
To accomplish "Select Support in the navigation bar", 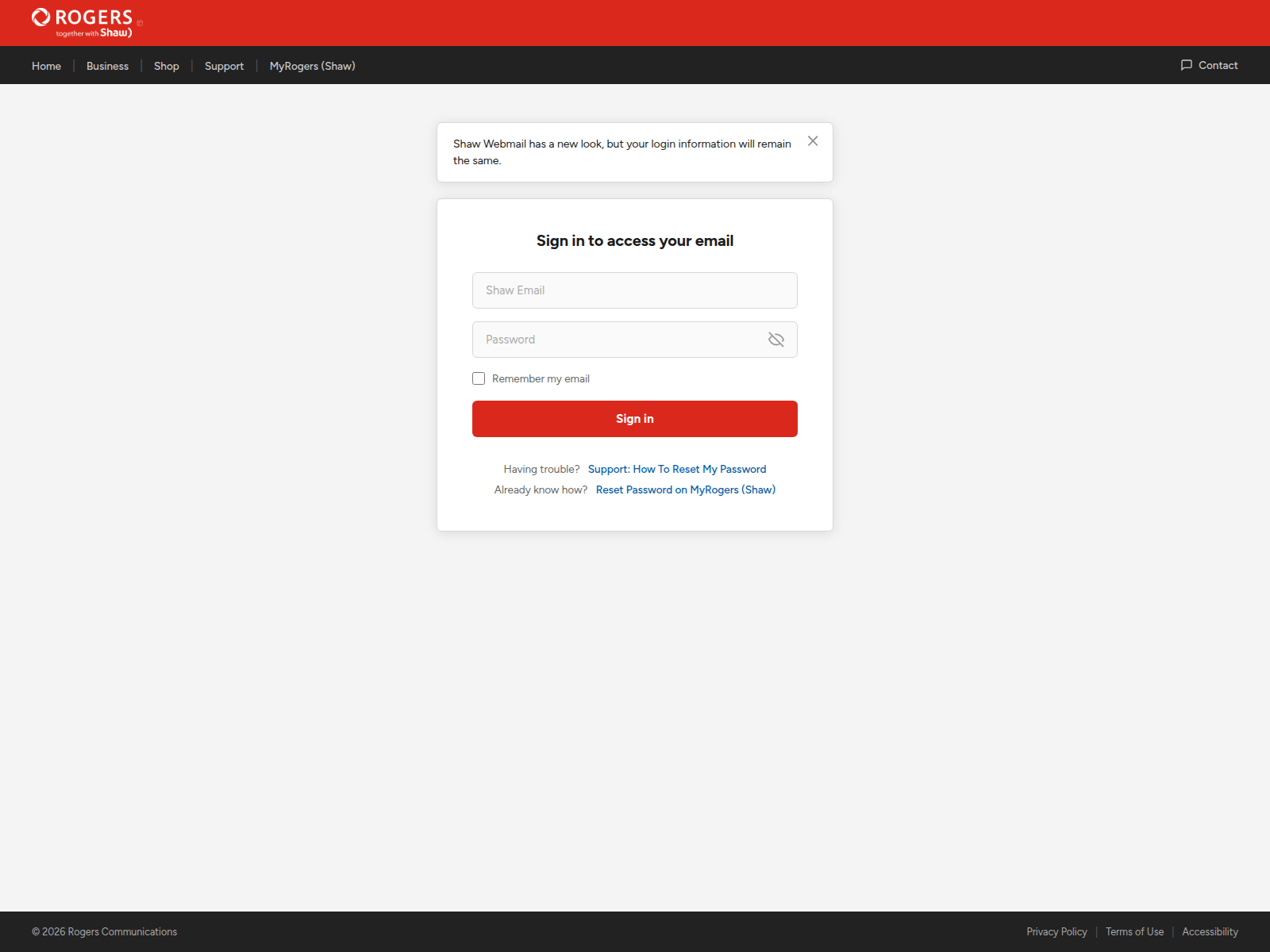I will coord(224,66).
